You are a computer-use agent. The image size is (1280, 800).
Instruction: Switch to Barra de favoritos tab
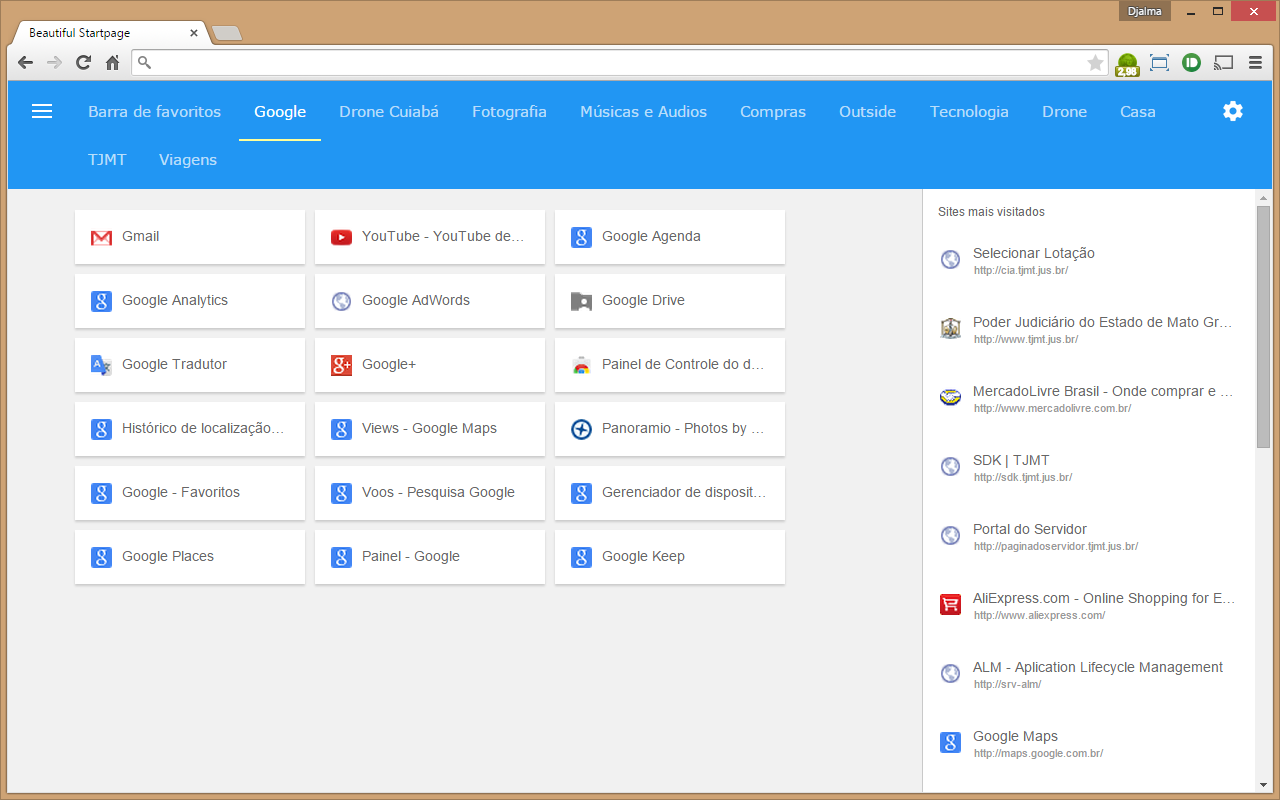tap(154, 112)
